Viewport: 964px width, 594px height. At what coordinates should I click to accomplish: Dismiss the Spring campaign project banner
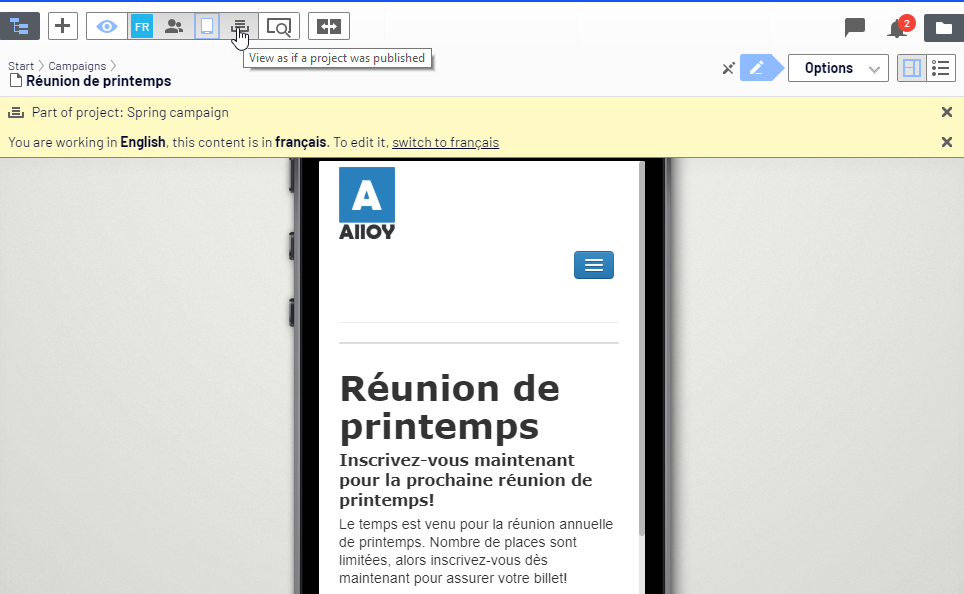point(946,112)
